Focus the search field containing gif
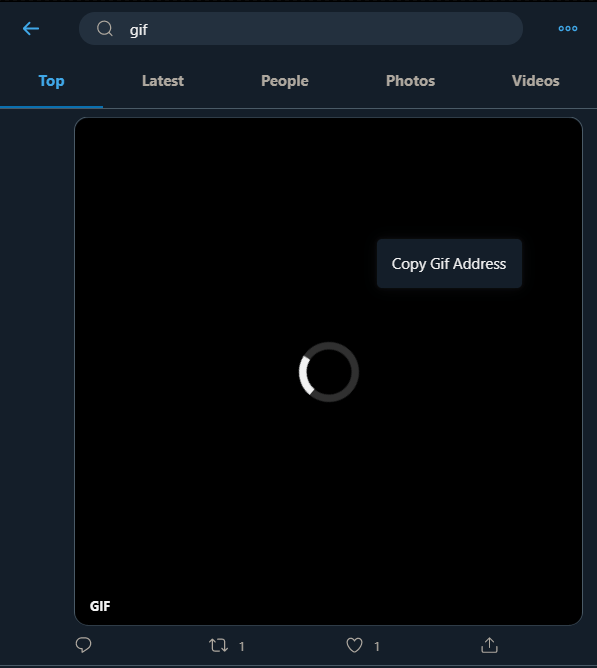Image resolution: width=597 pixels, height=668 pixels. (301, 29)
